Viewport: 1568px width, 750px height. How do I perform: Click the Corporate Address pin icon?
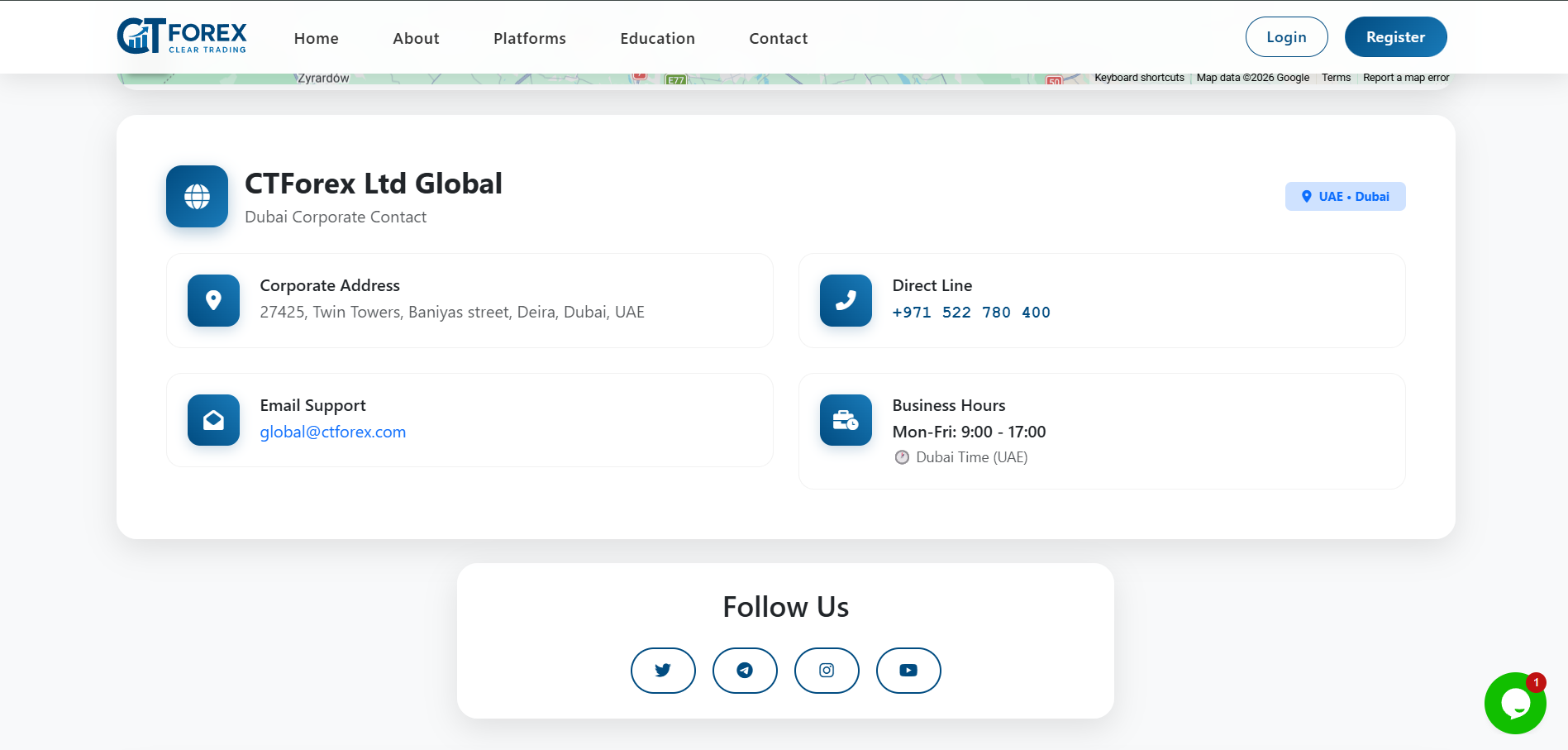click(213, 300)
